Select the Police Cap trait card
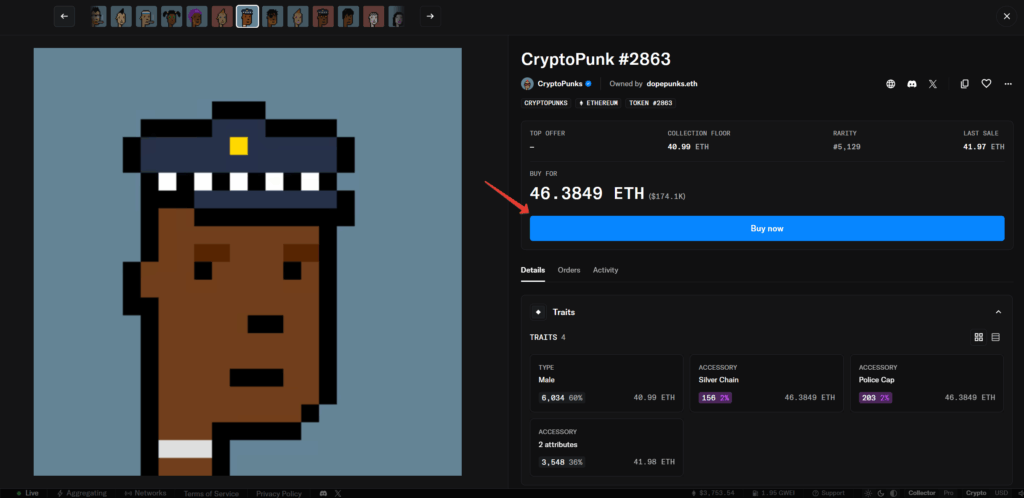 [x=926, y=383]
